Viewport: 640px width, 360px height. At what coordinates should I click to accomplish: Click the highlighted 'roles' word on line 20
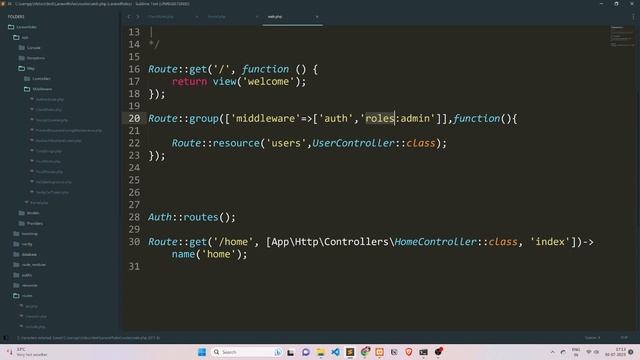(380, 118)
